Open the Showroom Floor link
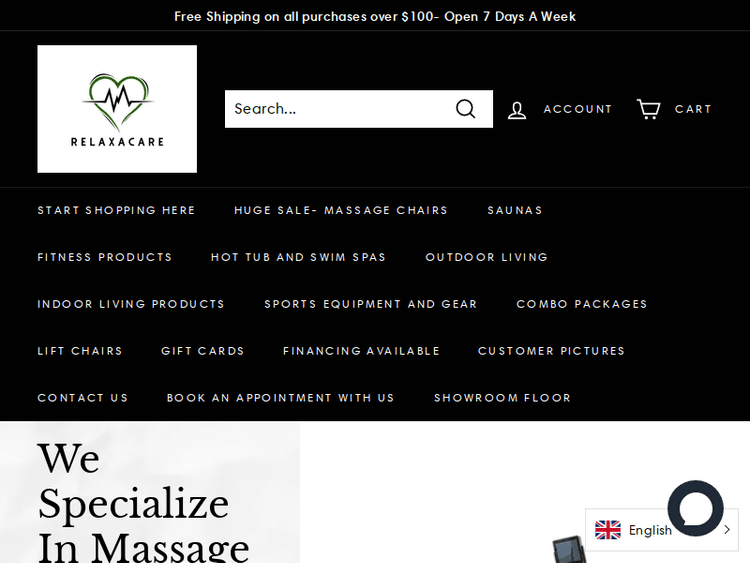This screenshot has height=563, width=750. point(502,398)
